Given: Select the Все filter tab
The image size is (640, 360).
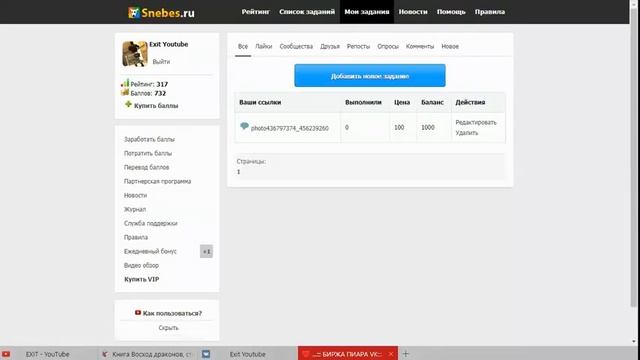Looking at the screenshot, I should pyautogui.click(x=243, y=47).
